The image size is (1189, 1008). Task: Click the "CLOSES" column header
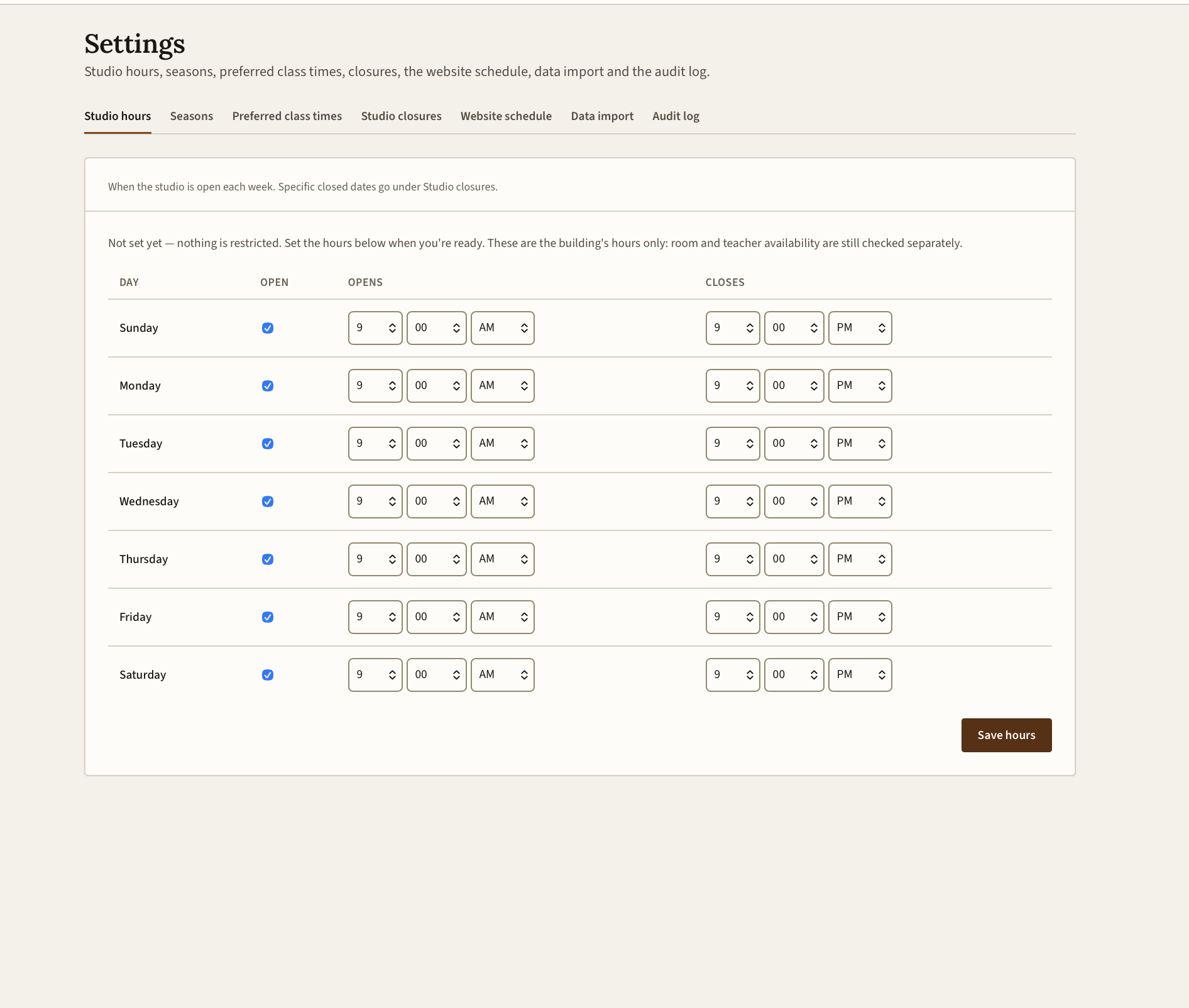725,283
